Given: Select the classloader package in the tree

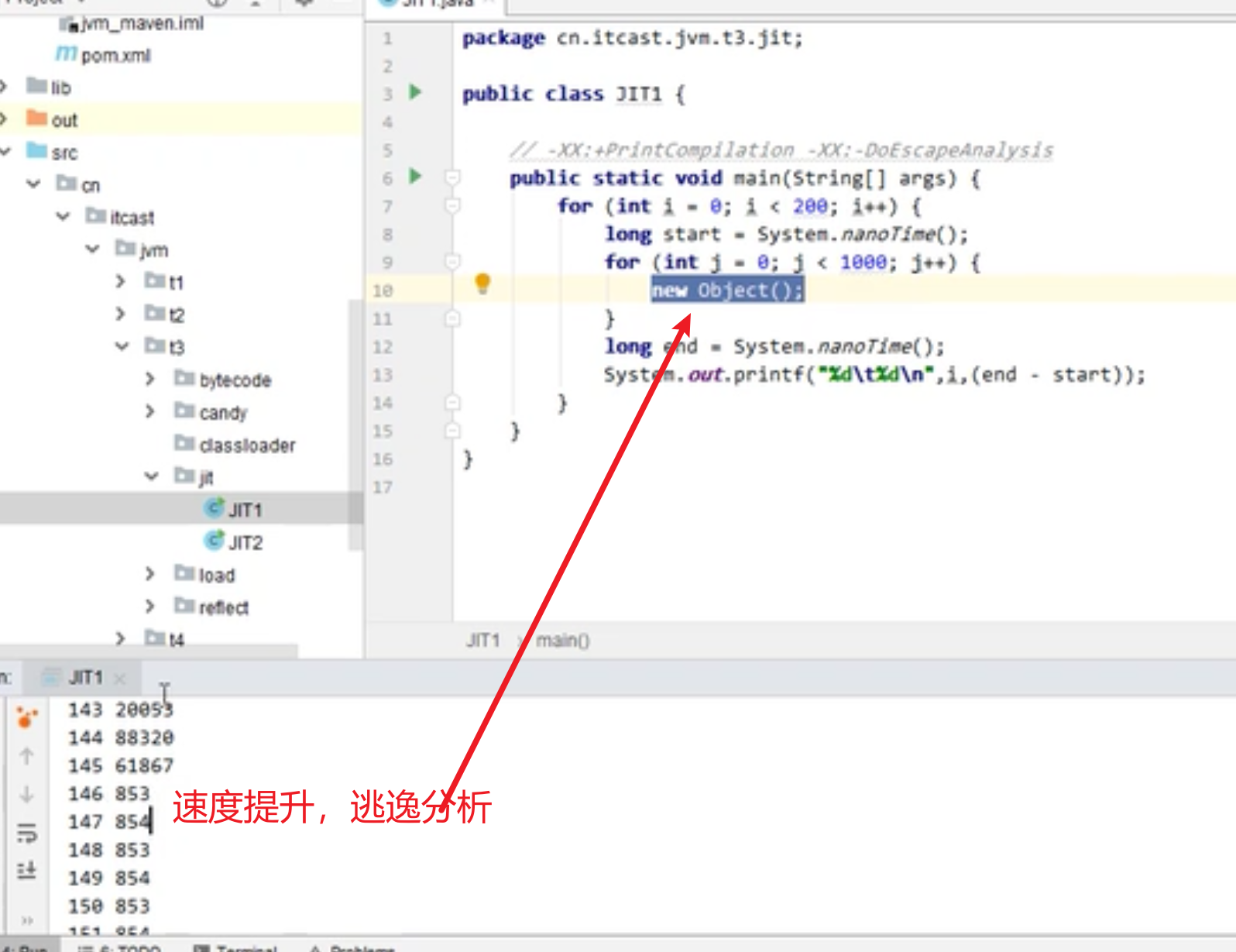Looking at the screenshot, I should click(247, 445).
